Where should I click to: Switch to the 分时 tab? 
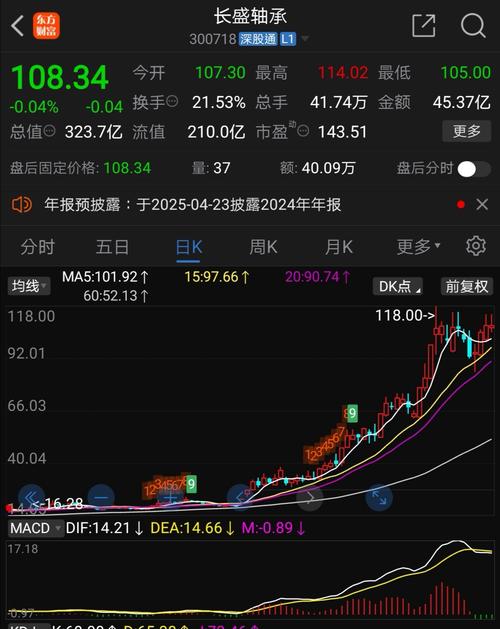tap(37, 247)
